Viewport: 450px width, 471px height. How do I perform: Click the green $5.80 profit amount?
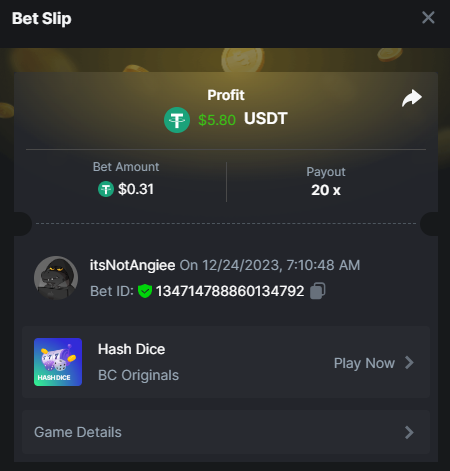coord(217,120)
